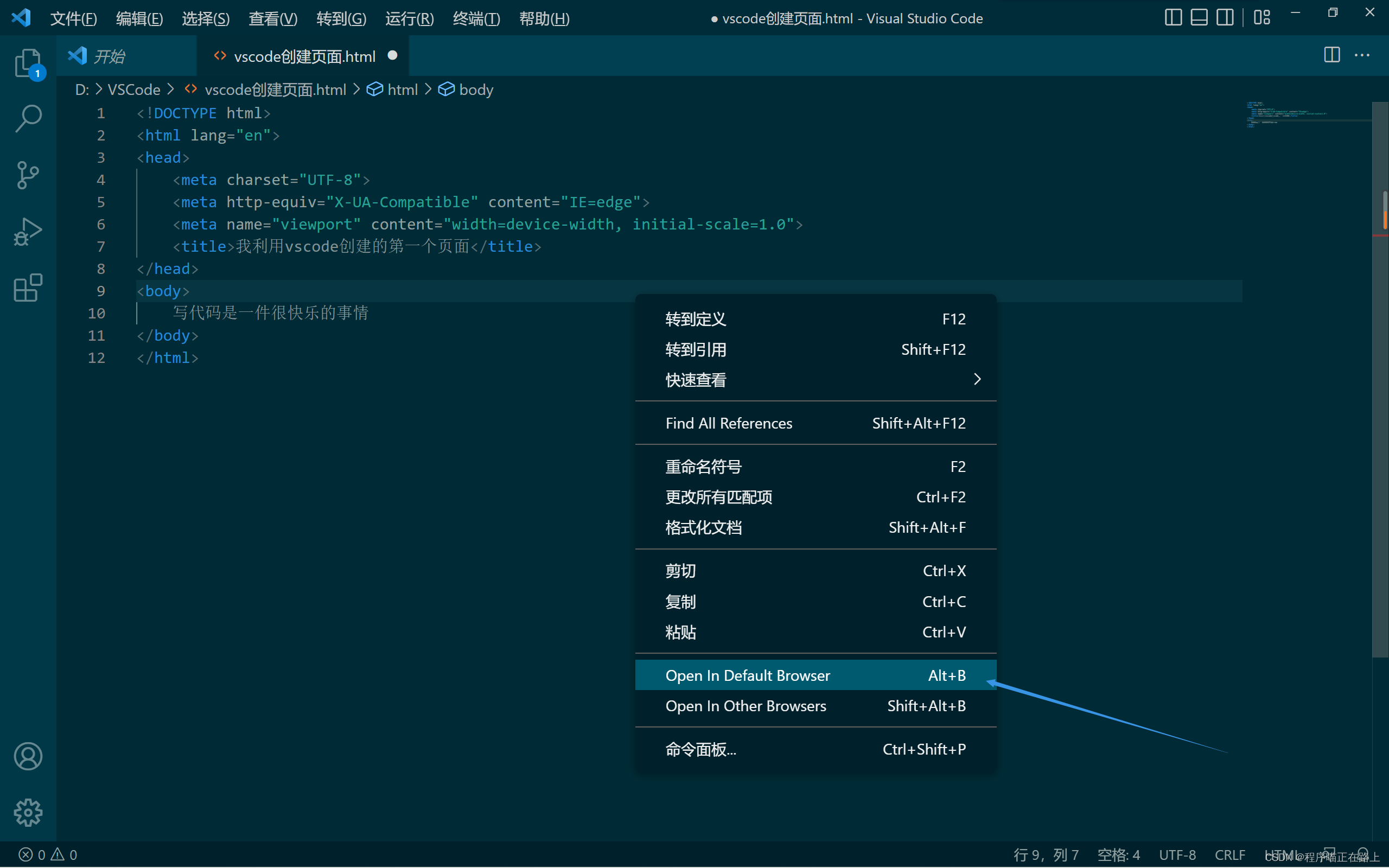This screenshot has height=868, width=1389.
Task: Open the Accounts icon in activity bar
Action: (28, 756)
